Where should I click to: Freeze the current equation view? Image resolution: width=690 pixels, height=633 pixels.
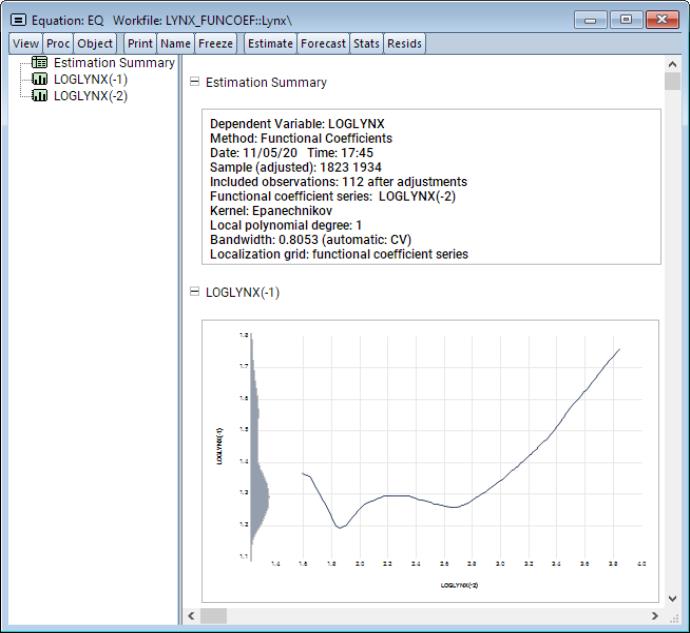click(215, 44)
